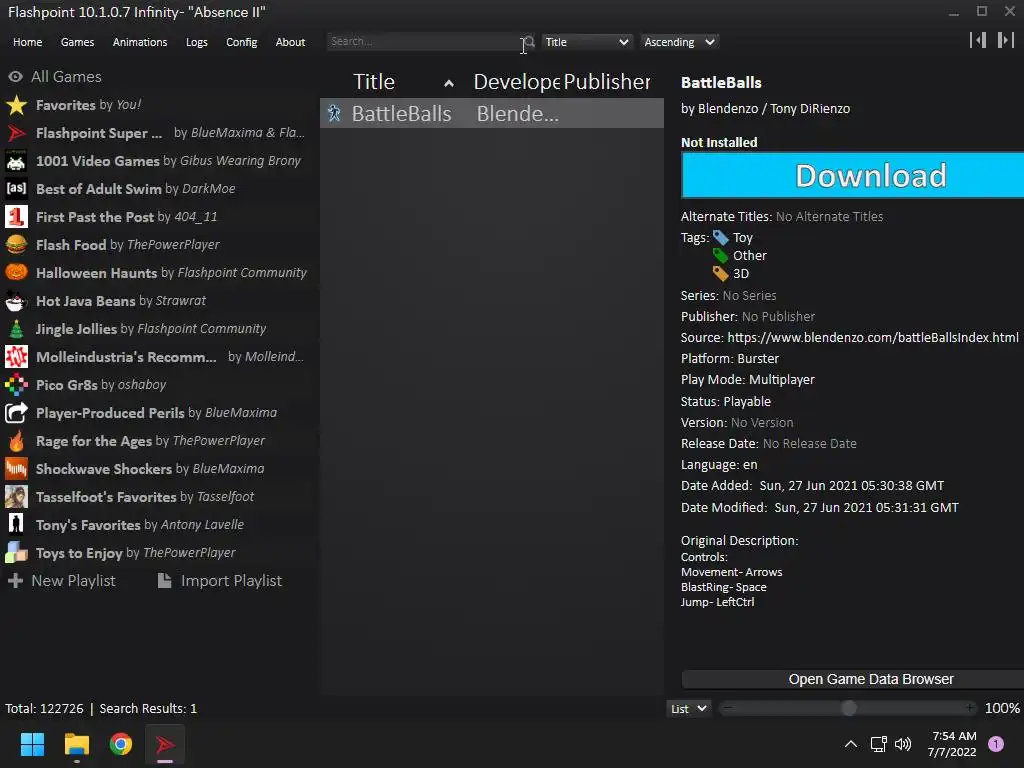Click Import Playlist
The image size is (1024, 768).
click(220, 581)
